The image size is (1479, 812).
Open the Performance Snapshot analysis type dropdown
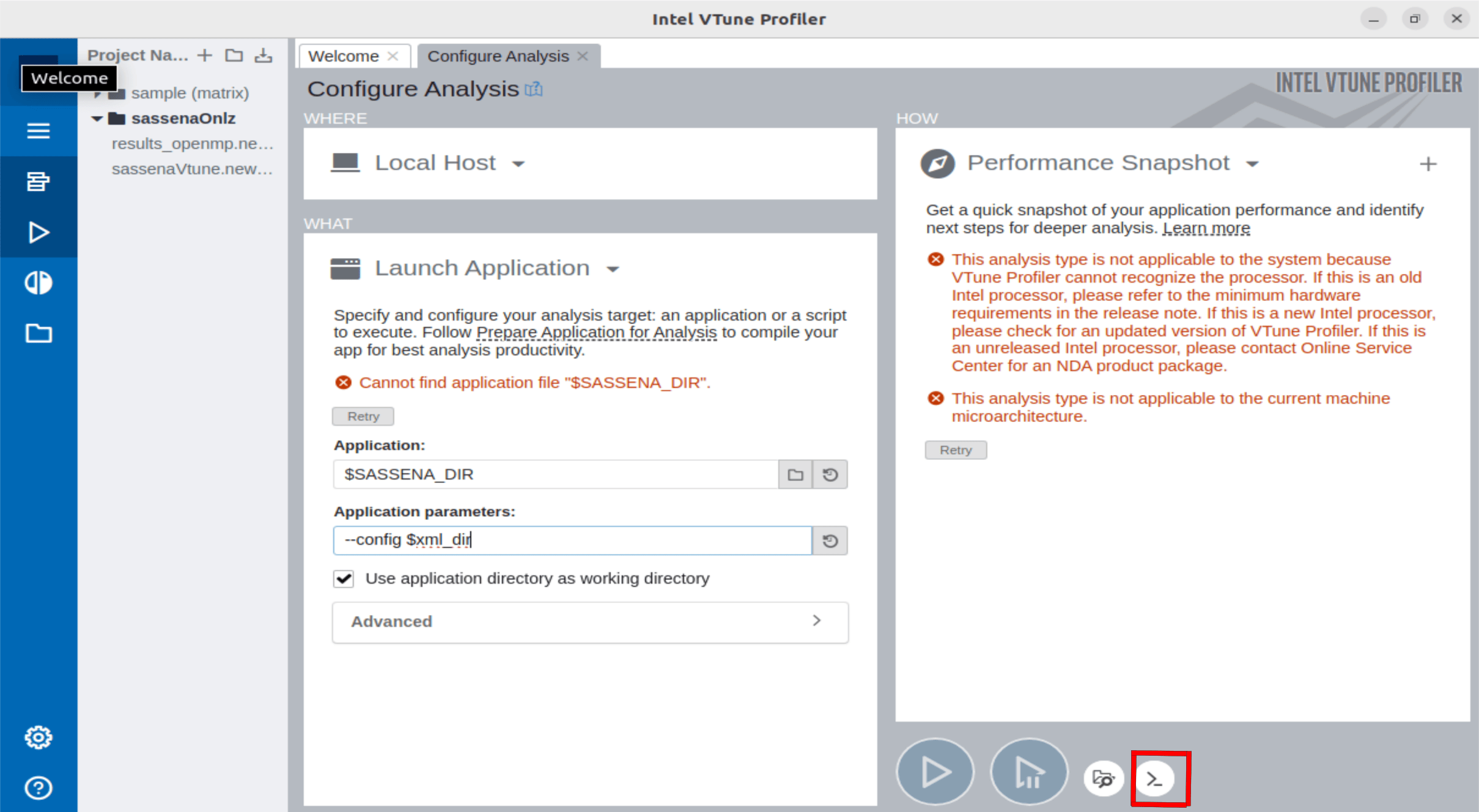pyautogui.click(x=1252, y=164)
